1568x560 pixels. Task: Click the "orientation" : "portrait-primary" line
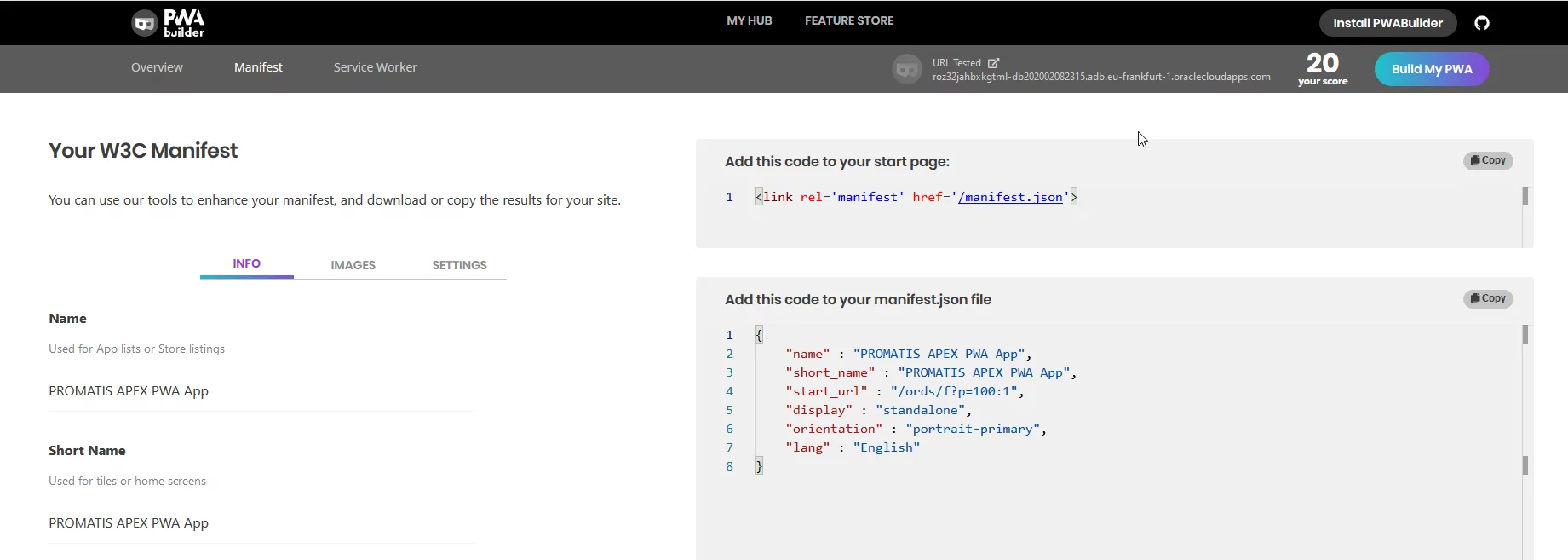point(916,429)
